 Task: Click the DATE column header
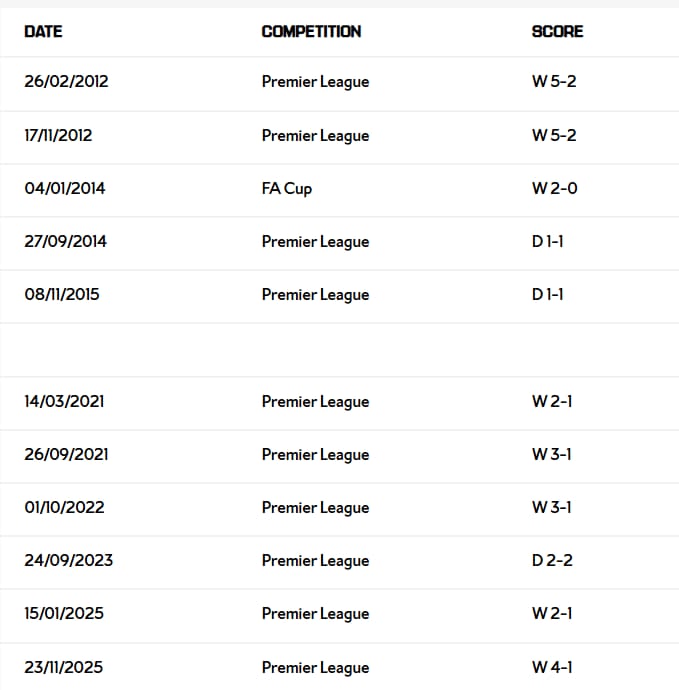point(43,31)
